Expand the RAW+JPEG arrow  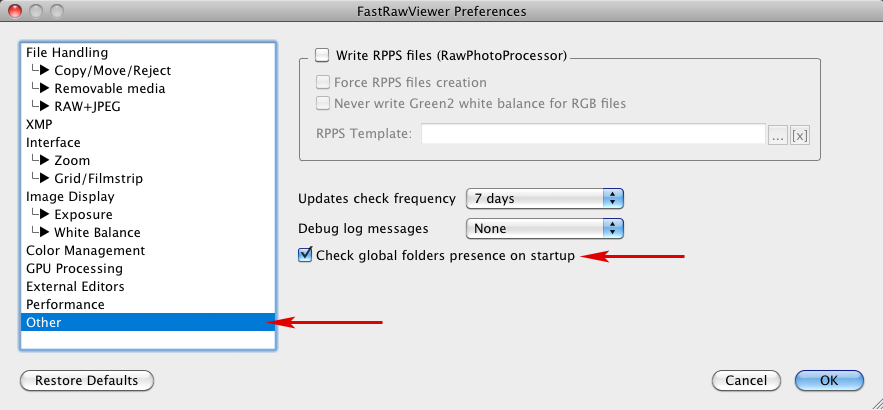(45, 106)
